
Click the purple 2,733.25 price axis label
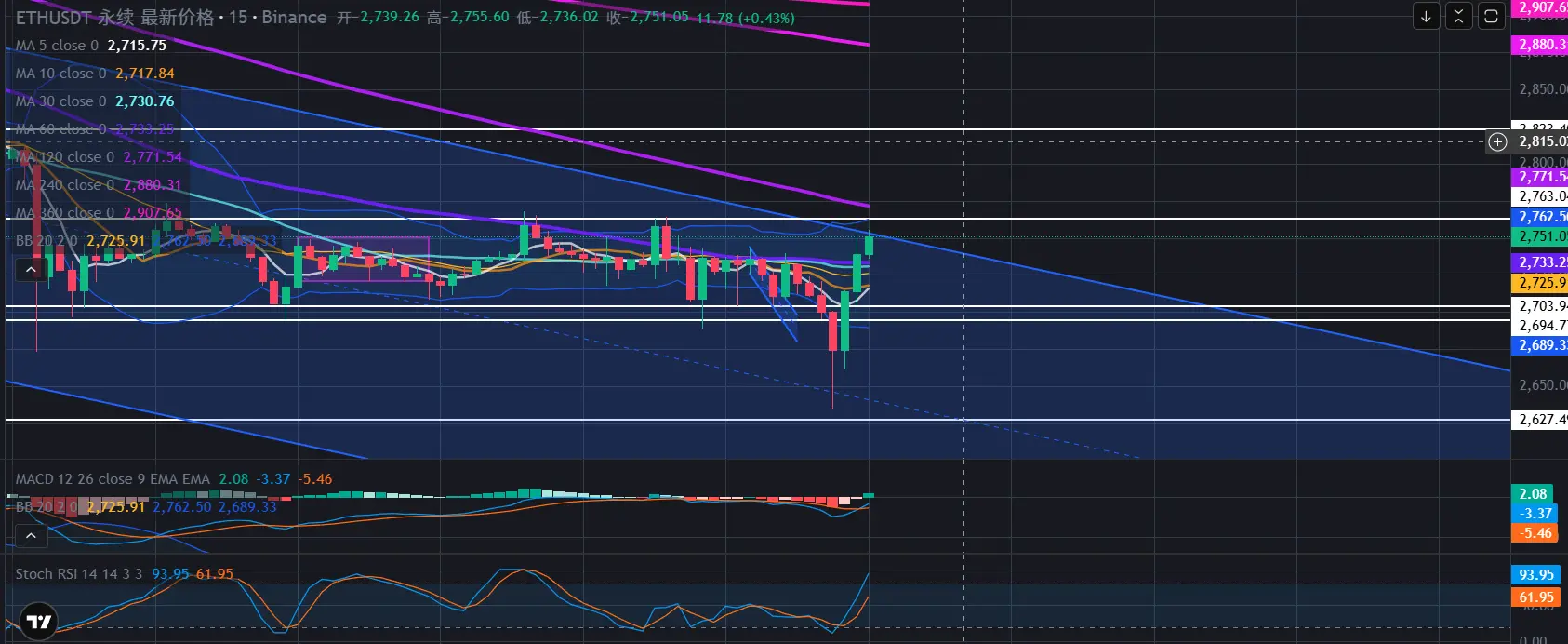coord(1540,263)
